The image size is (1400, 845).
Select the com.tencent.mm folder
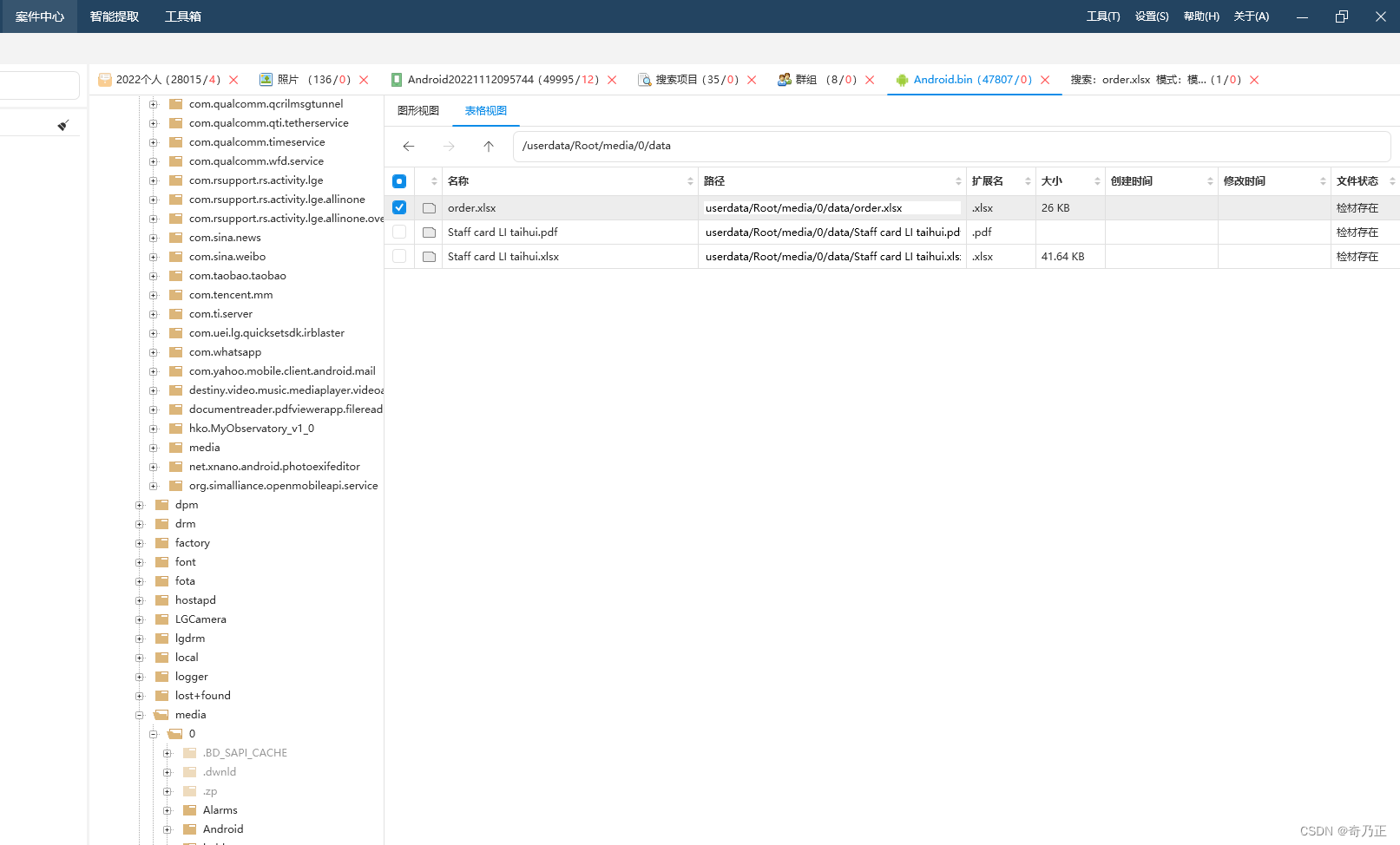click(x=231, y=295)
